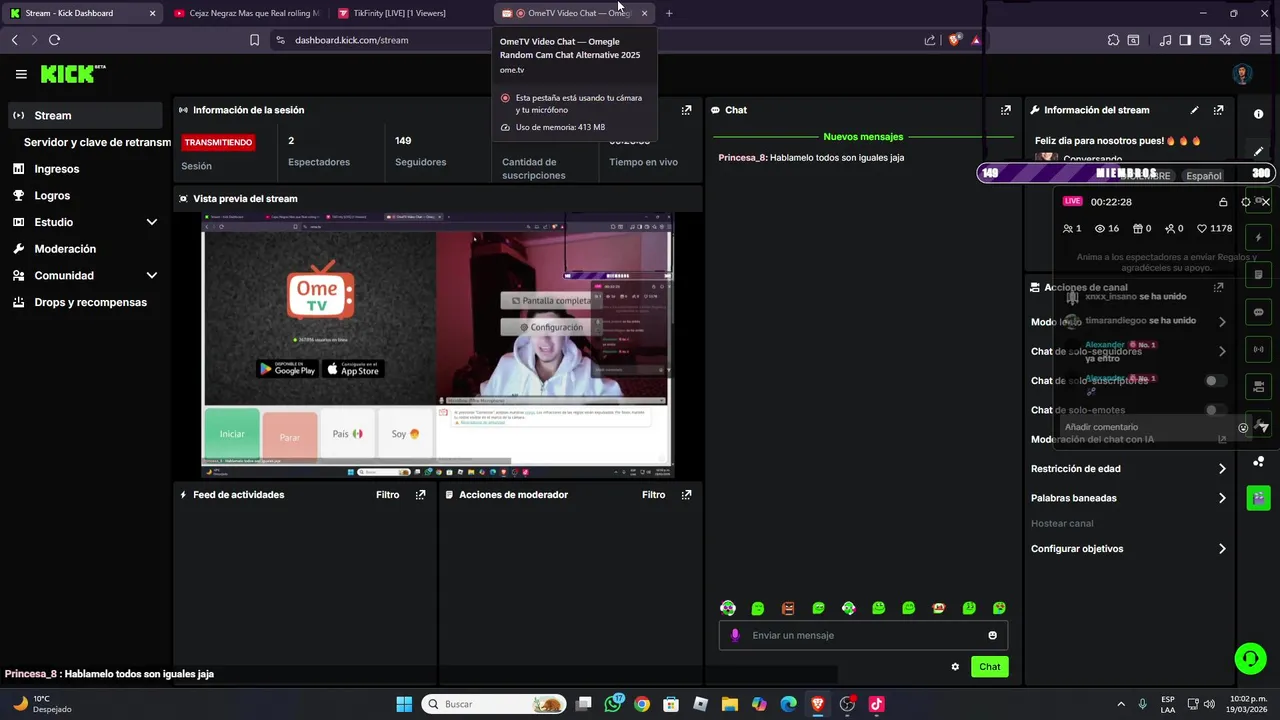Open the profile avatar menu
This screenshot has width=1280, height=720.
1242,74
